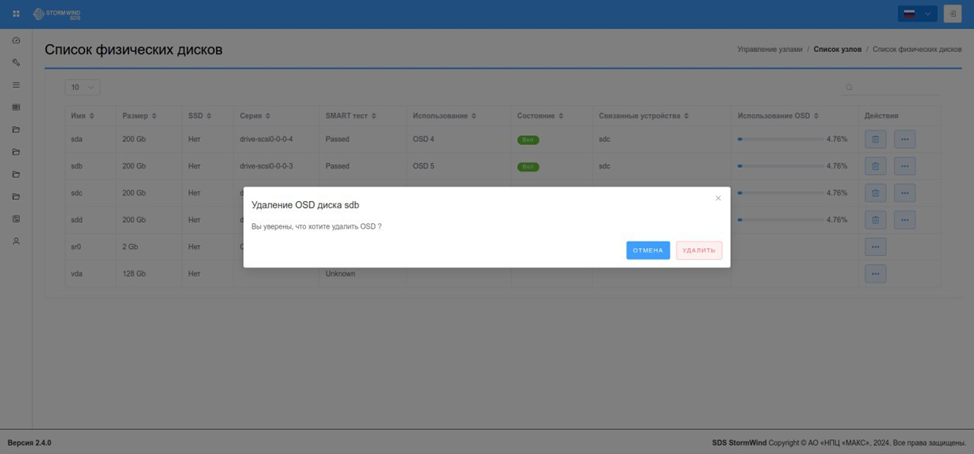
Task: Sort by Связанные устройства column arrows
Action: pyautogui.click(x=686, y=116)
